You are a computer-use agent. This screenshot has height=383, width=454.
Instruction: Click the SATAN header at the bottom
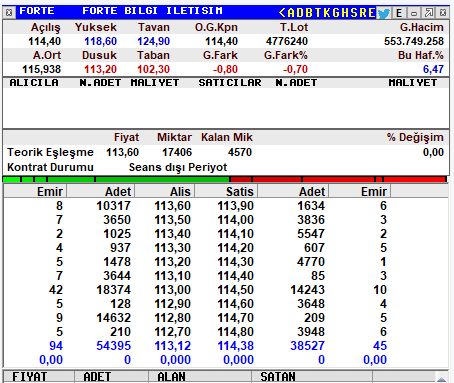pyautogui.click(x=278, y=377)
